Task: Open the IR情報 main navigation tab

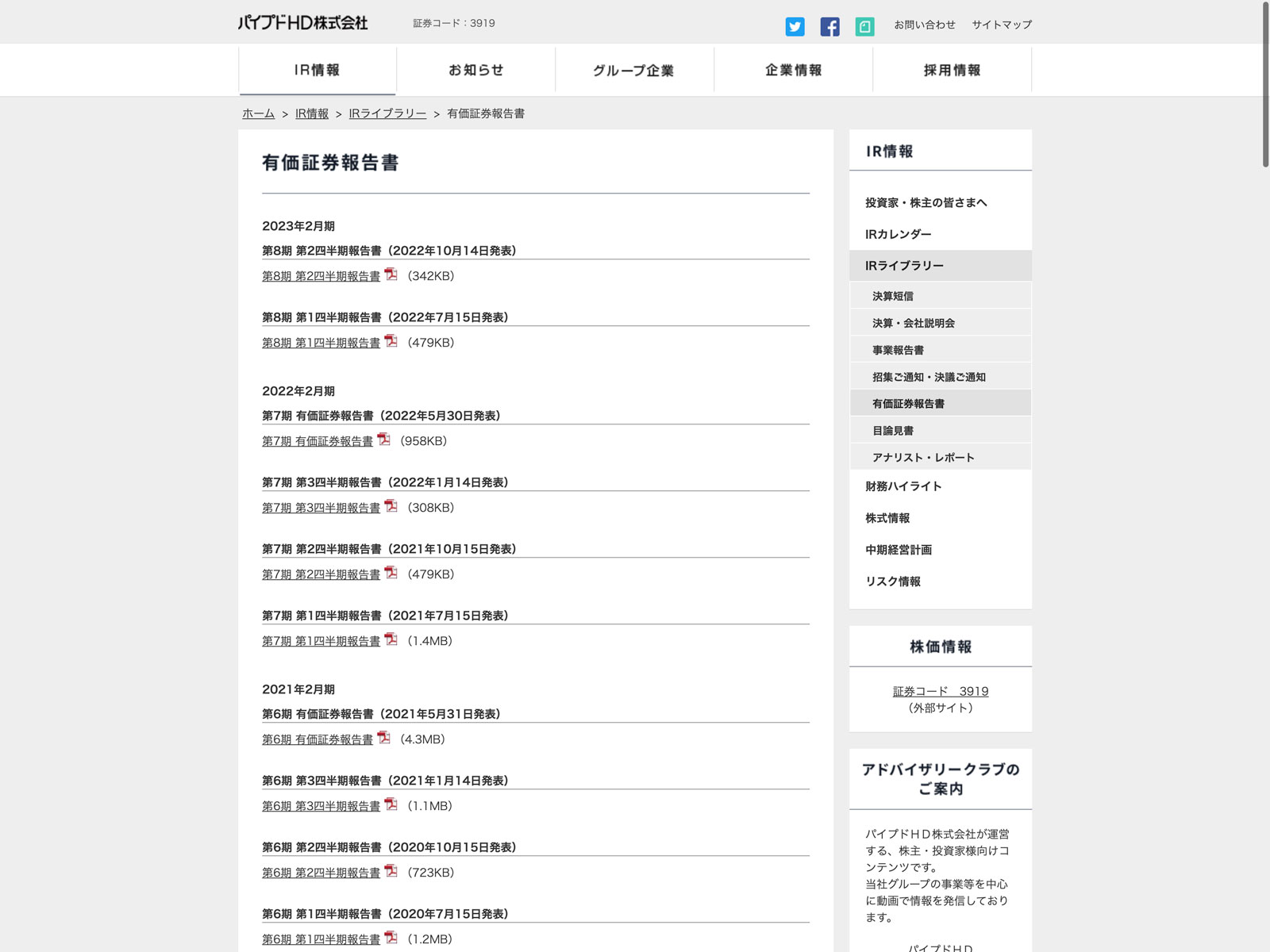Action: [317, 70]
